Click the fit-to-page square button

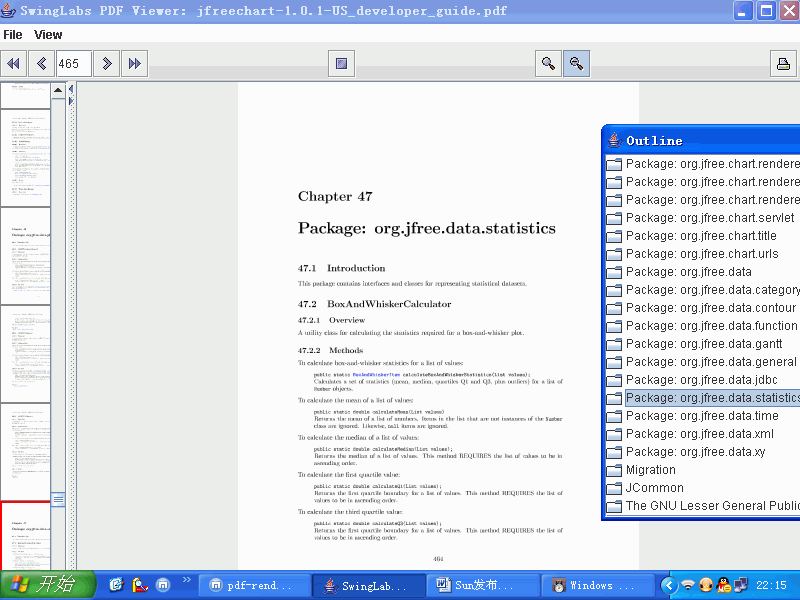pyautogui.click(x=341, y=64)
